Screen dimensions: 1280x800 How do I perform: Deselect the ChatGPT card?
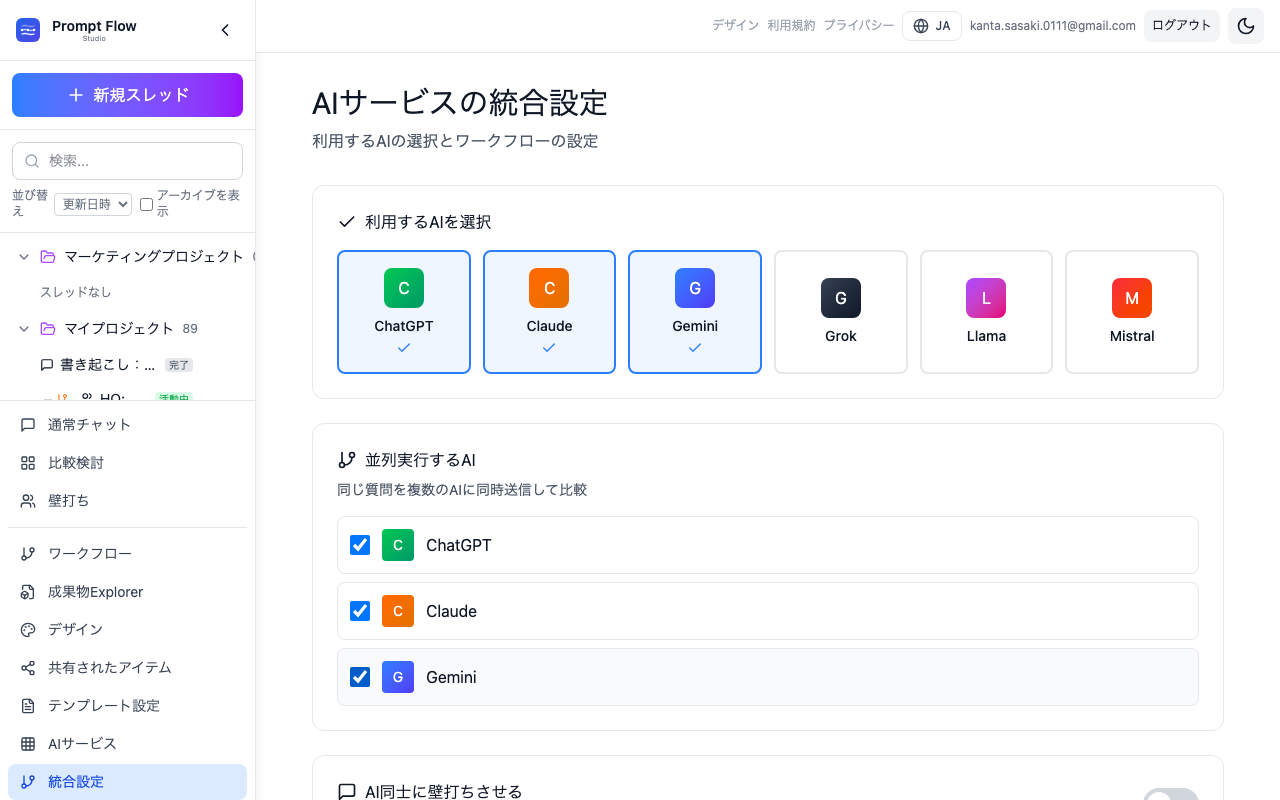click(x=404, y=312)
